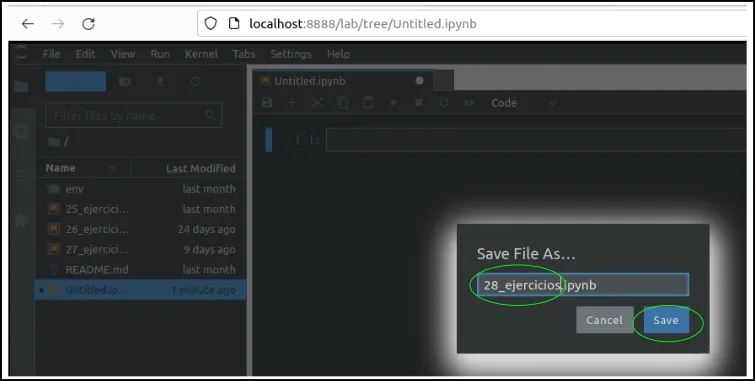This screenshot has width=755, height=381.
Task: Restart kernel and run all cells
Action: click(469, 103)
